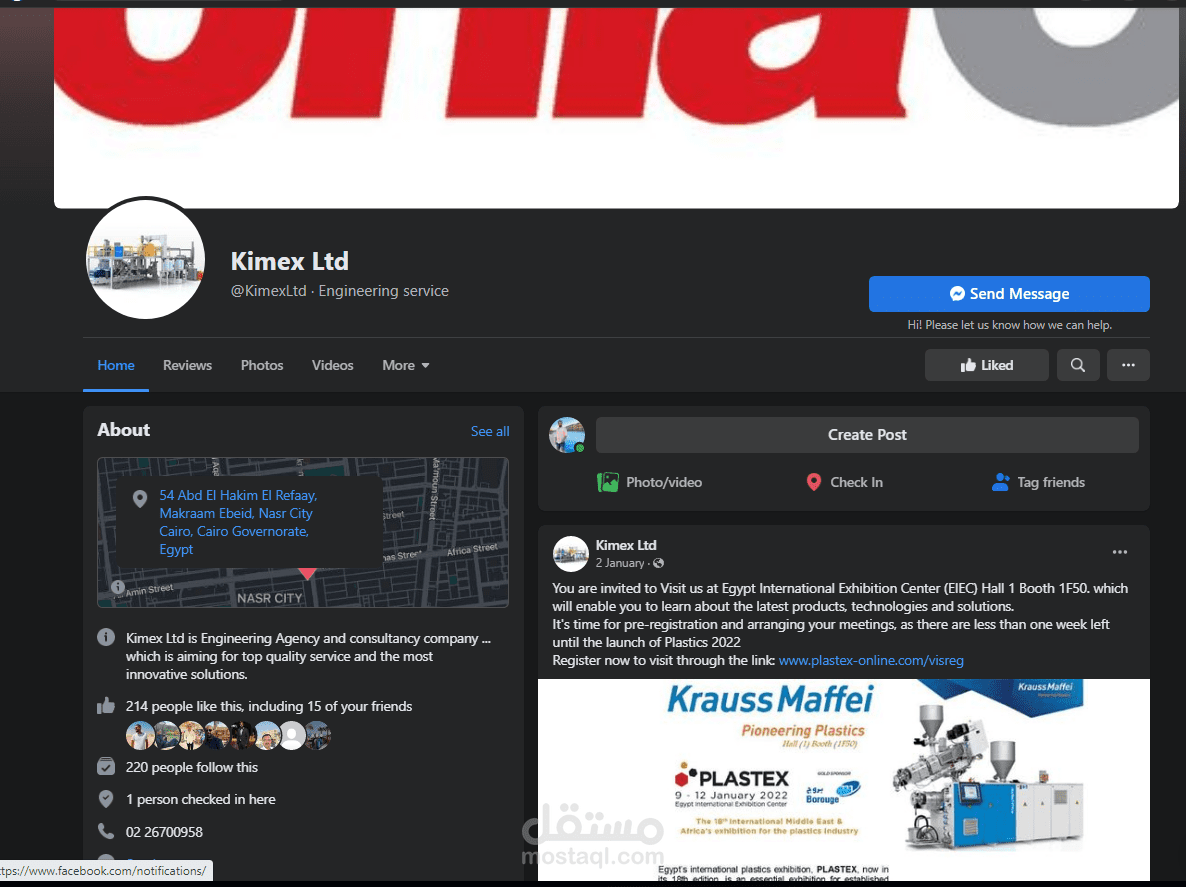Expand the More tab dropdown
The width and height of the screenshot is (1186, 887).
pos(406,365)
